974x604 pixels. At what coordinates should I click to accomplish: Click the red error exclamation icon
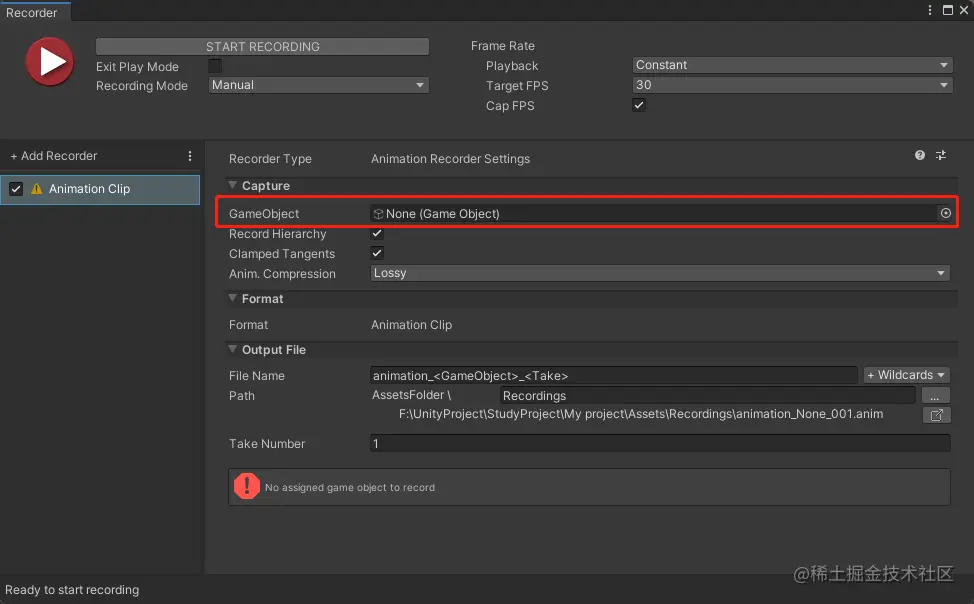coord(247,487)
